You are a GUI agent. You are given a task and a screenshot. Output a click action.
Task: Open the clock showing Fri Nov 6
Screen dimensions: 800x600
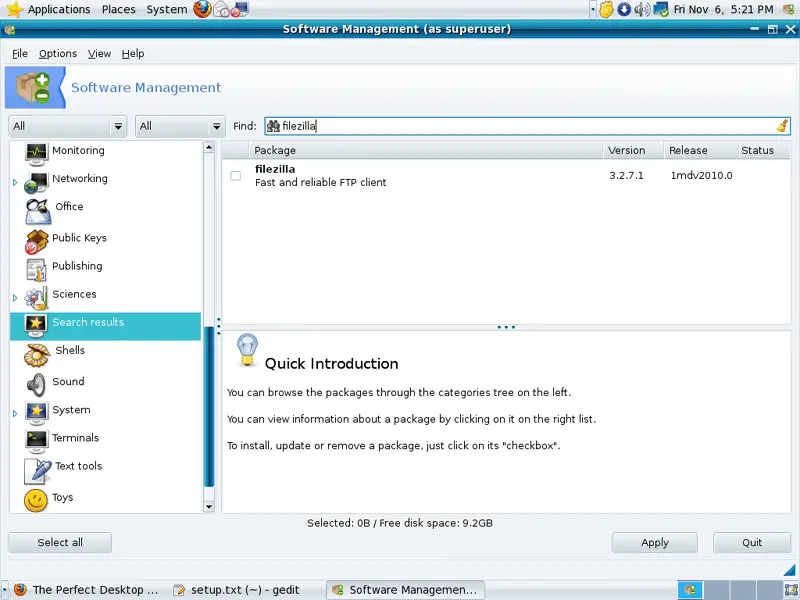723,9
